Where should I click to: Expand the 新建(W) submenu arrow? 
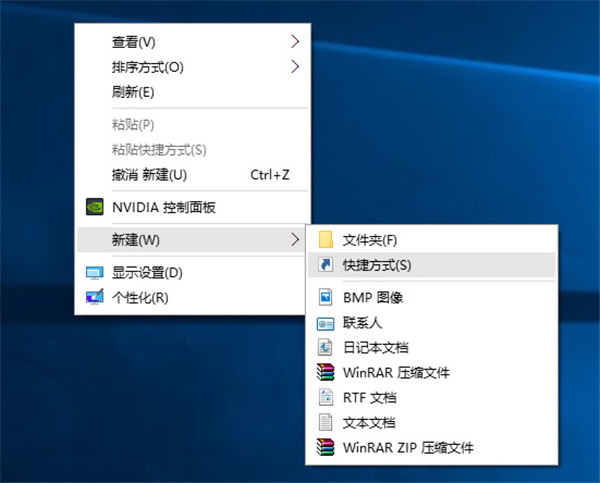tap(295, 240)
